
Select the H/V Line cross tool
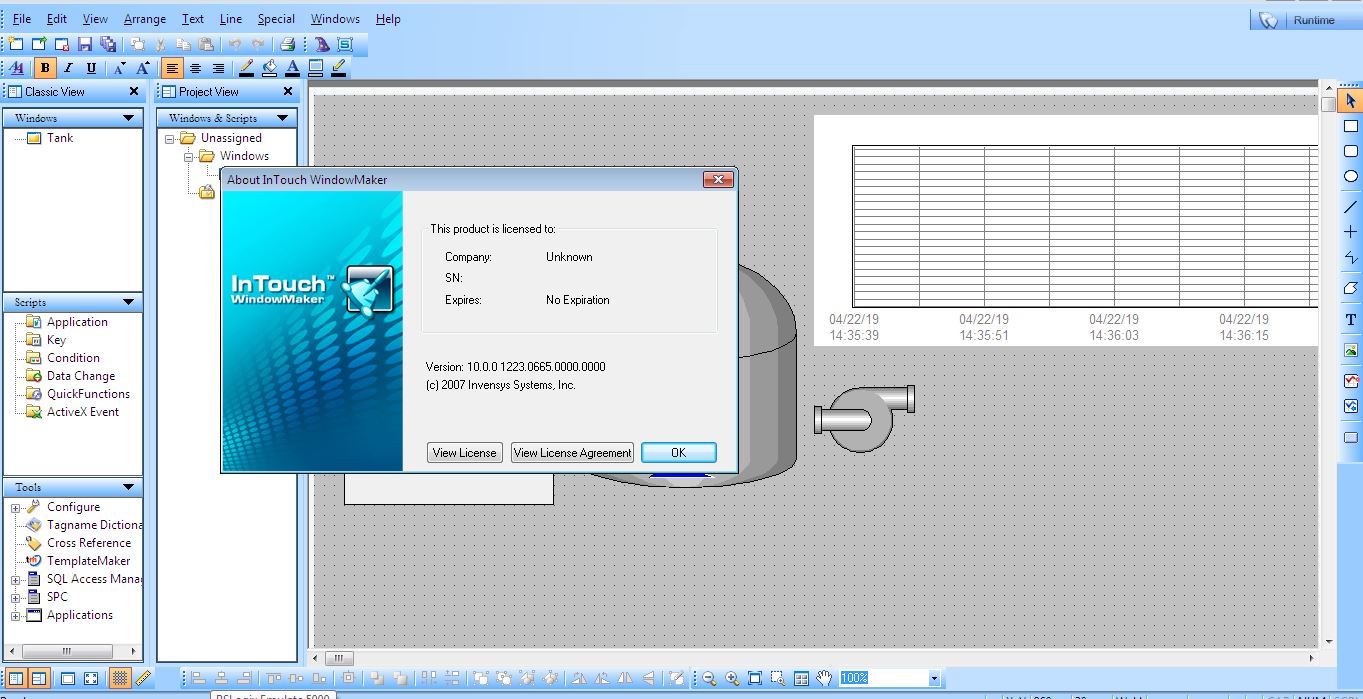click(1351, 232)
